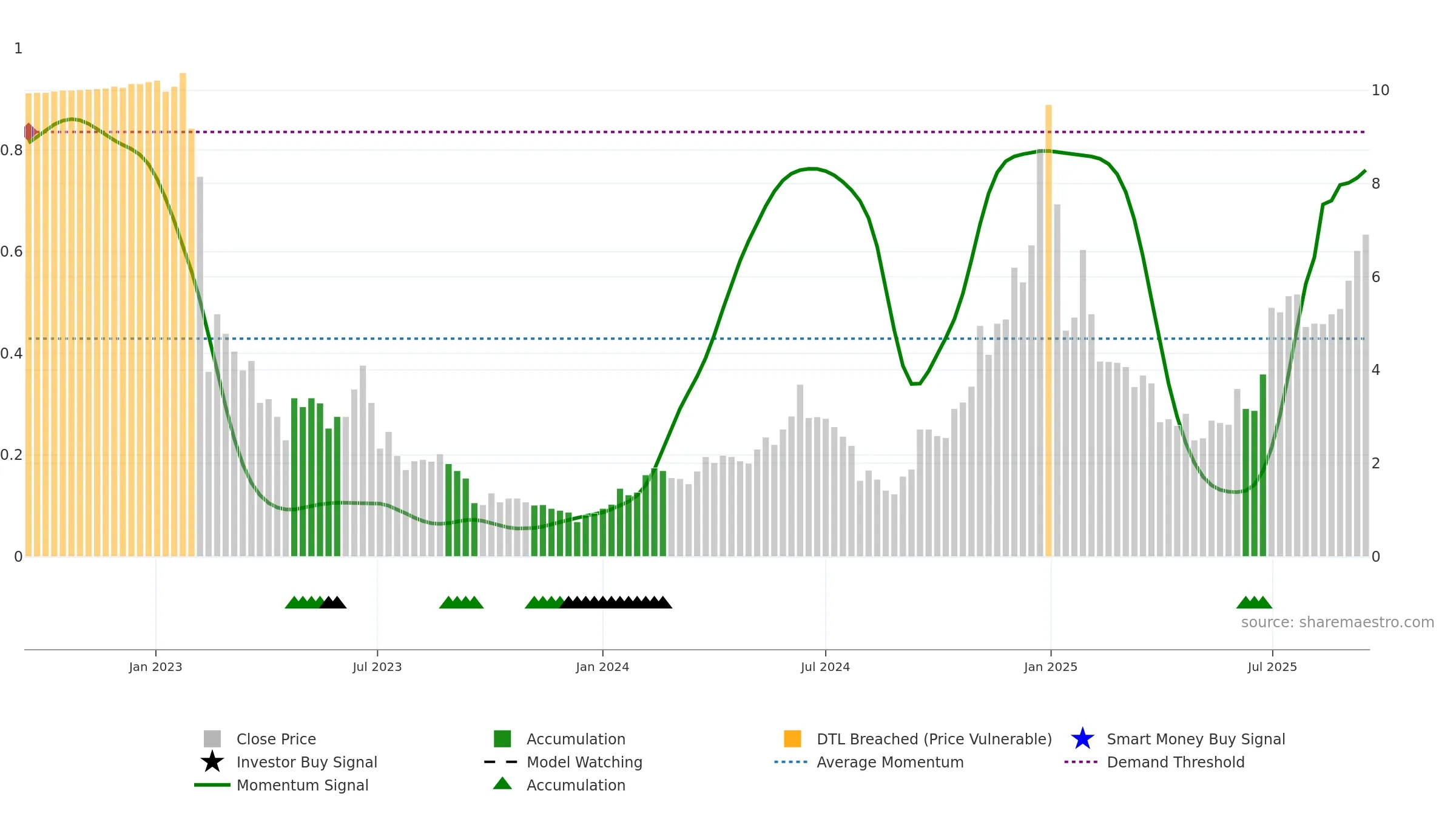Click the black triangle markers near Jan 2024
Viewport: 1456px width, 819px height.
coord(616,602)
